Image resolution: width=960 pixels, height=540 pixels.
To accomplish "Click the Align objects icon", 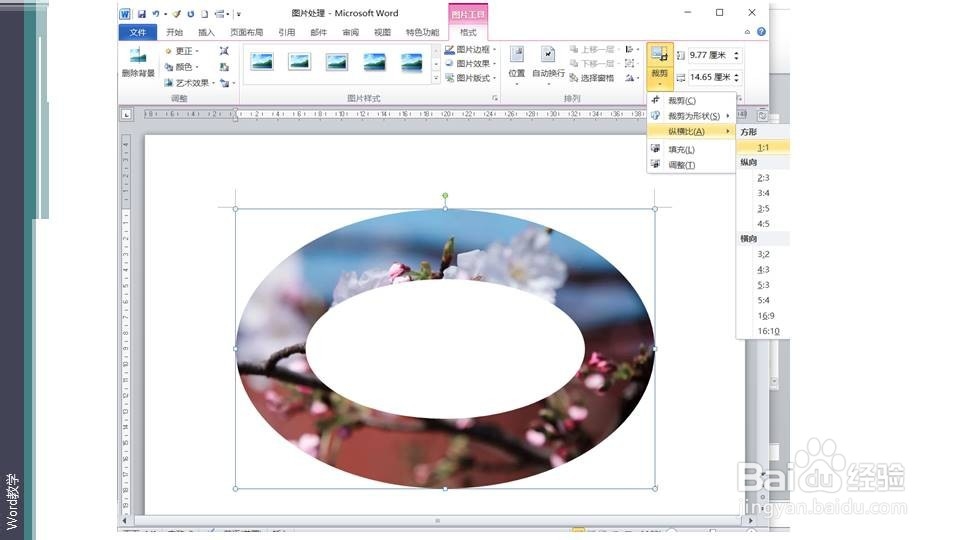I will [x=630, y=50].
